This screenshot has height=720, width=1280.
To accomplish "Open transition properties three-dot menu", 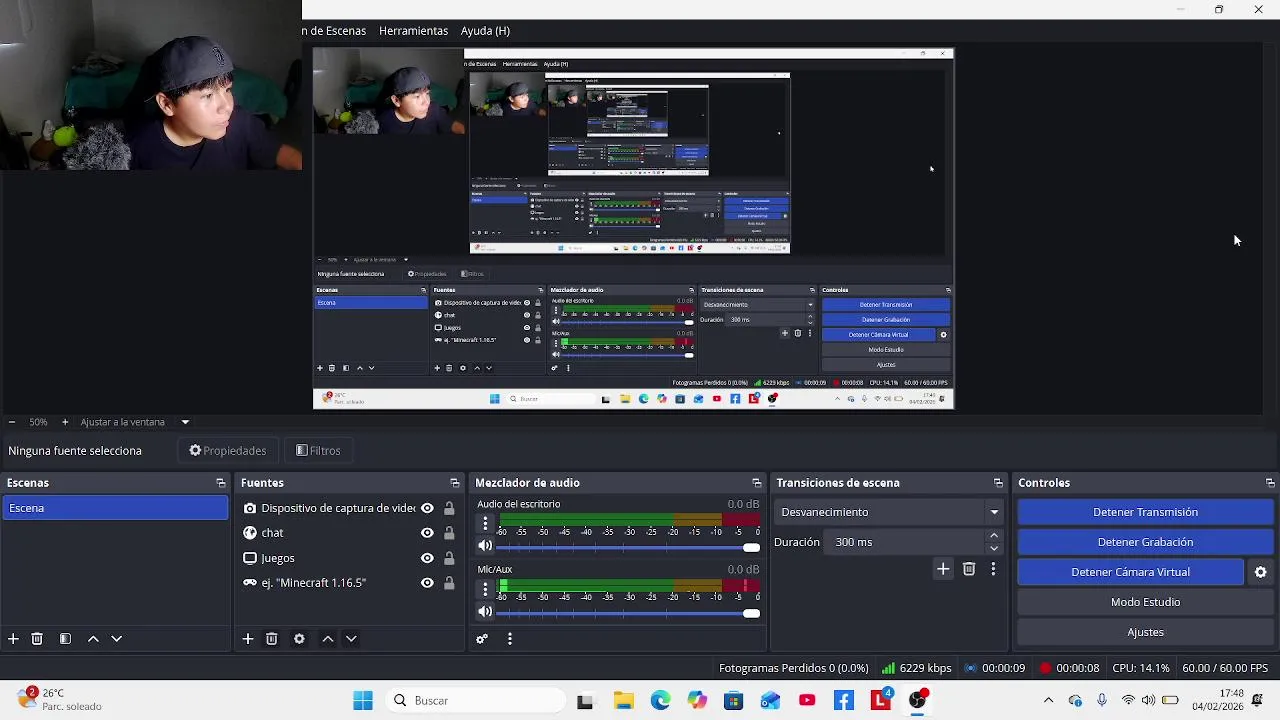I will pos(993,569).
